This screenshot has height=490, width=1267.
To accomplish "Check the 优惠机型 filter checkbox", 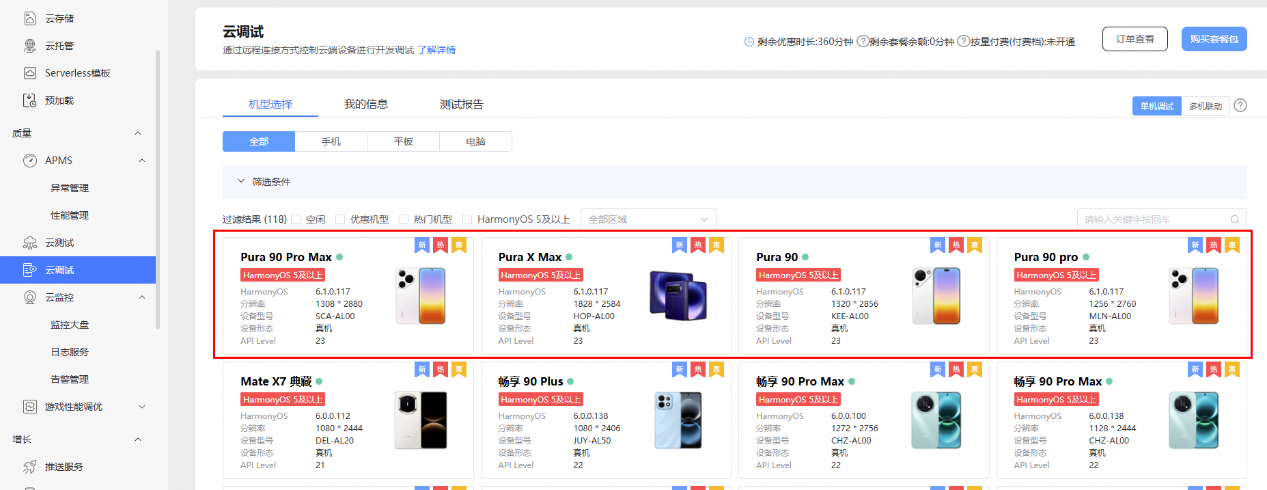I will pyautogui.click(x=340, y=219).
